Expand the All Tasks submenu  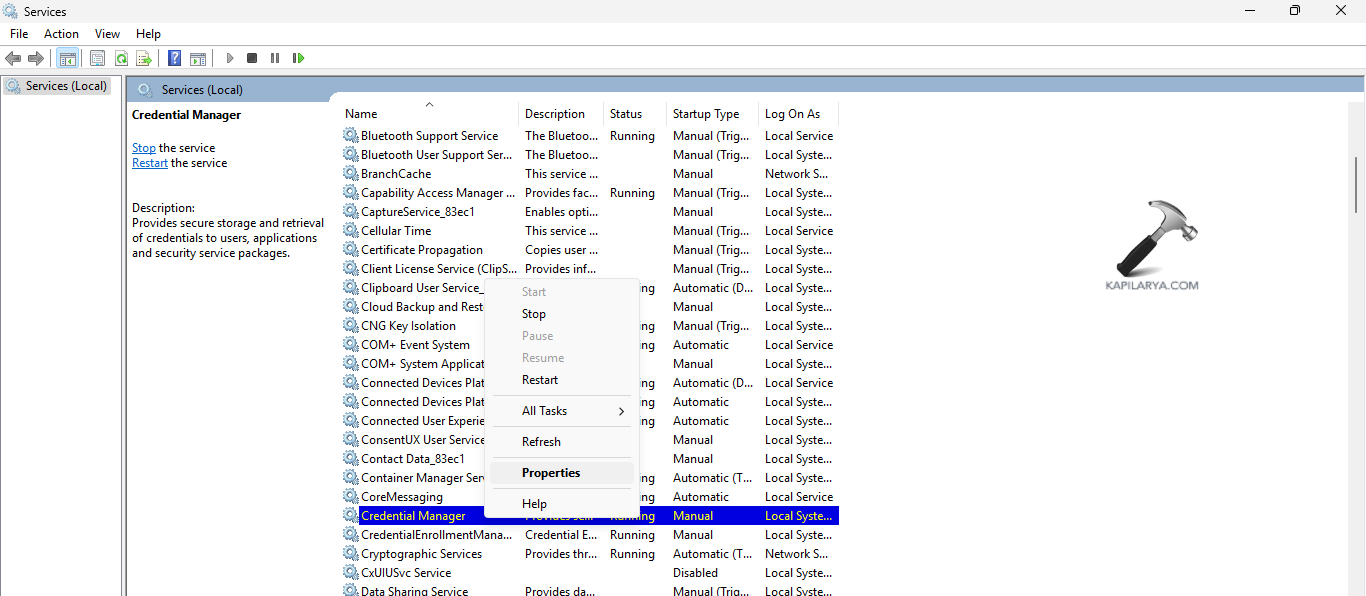point(560,410)
